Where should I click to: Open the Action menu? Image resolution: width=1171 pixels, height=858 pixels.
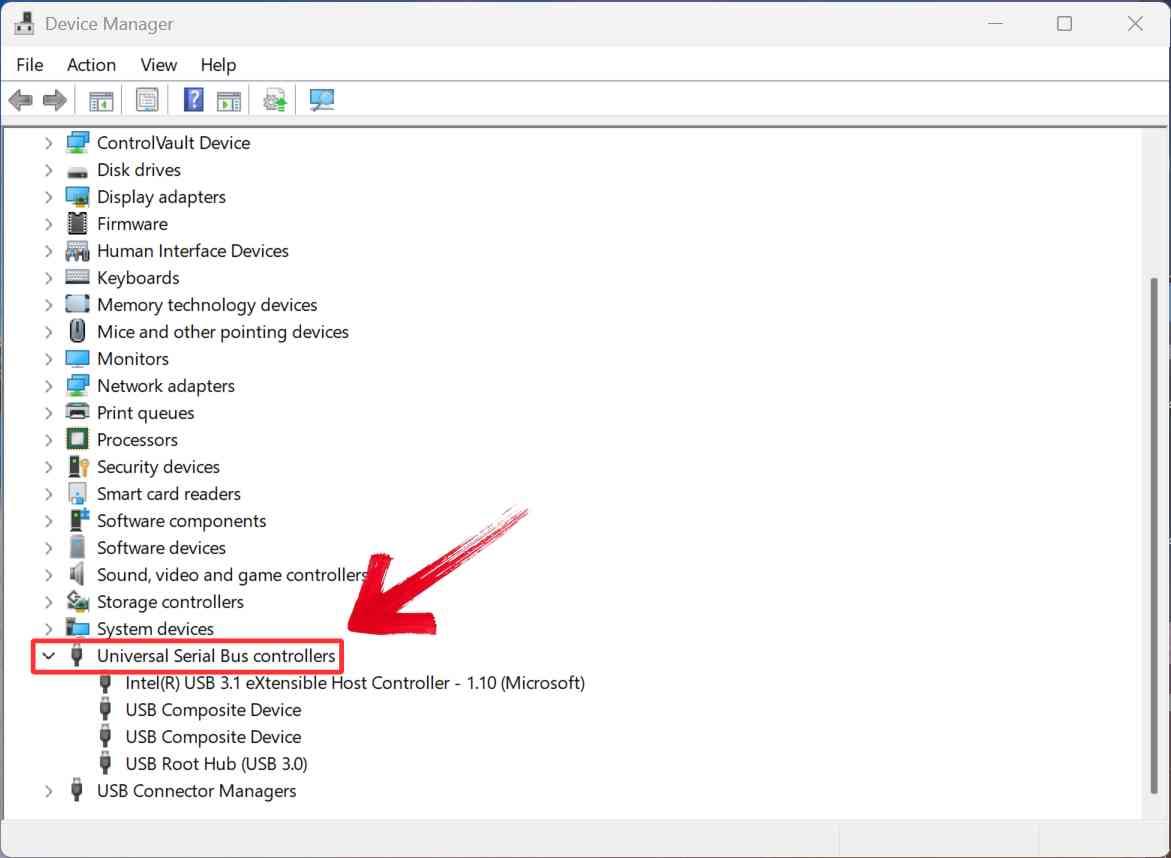click(x=91, y=65)
